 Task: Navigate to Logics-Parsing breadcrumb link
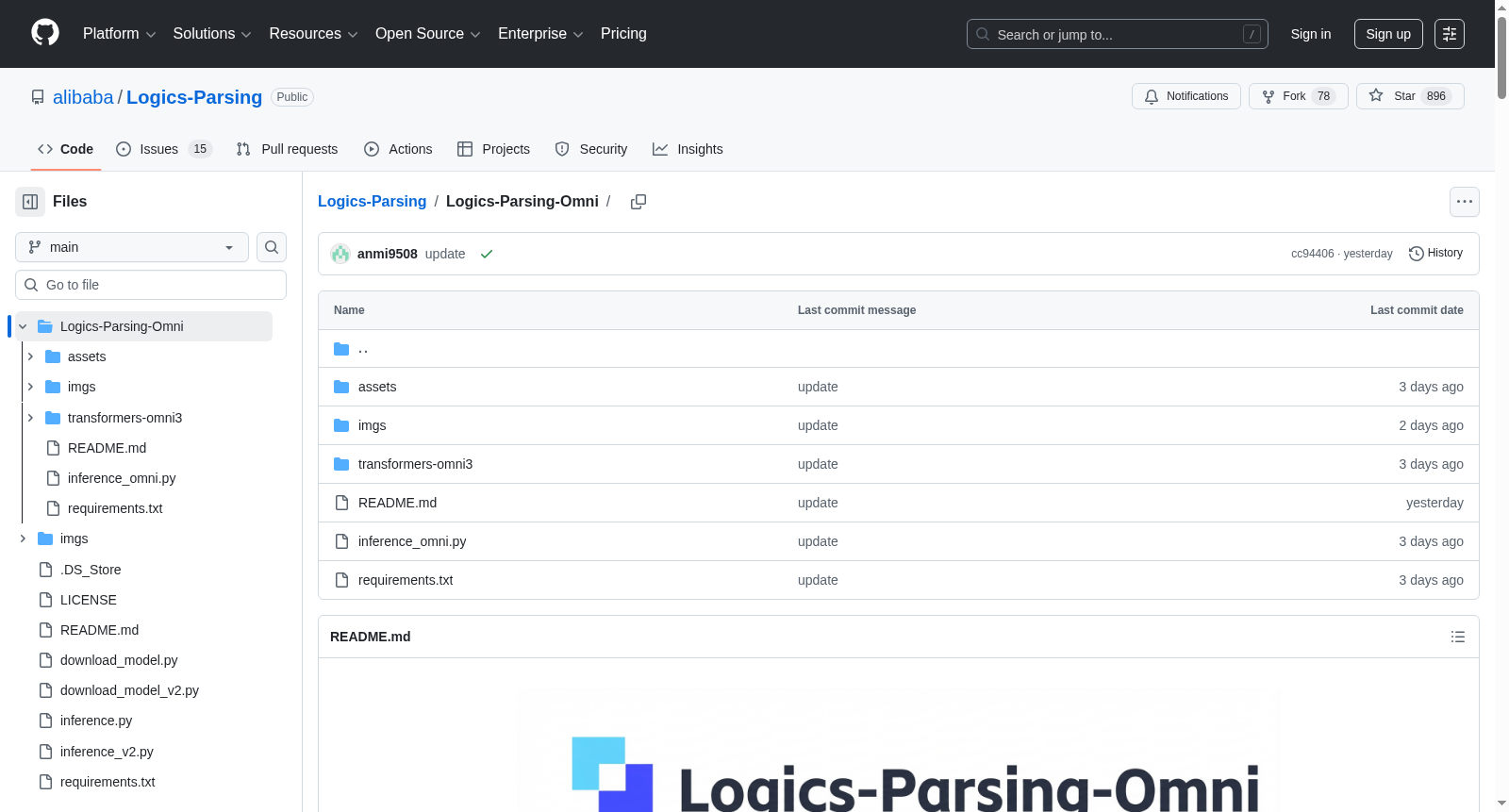[x=372, y=202]
